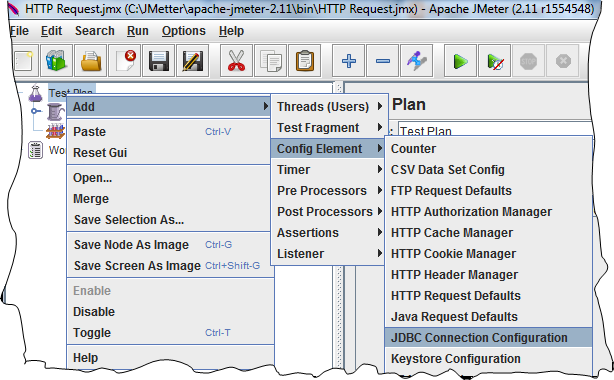The image size is (614, 380).
Task: Select Java Request Defaults
Action: (x=489, y=317)
